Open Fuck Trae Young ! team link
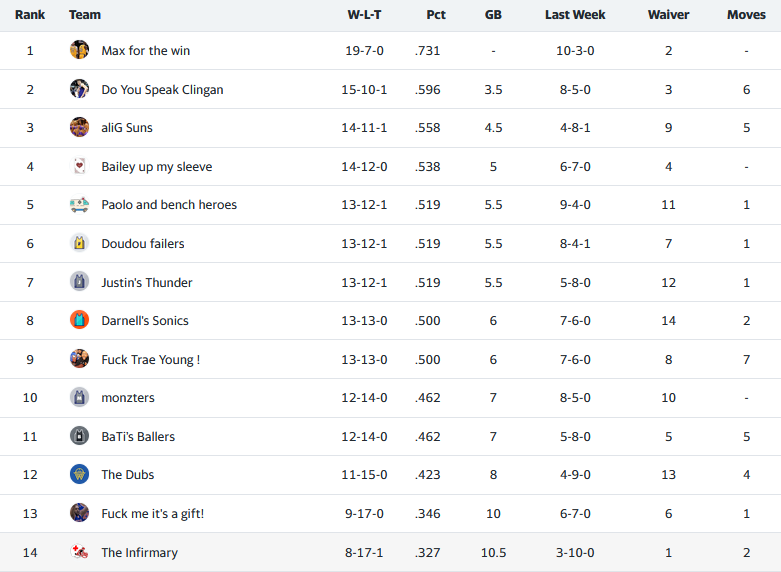Screen dimensions: 781x572 tap(150, 359)
